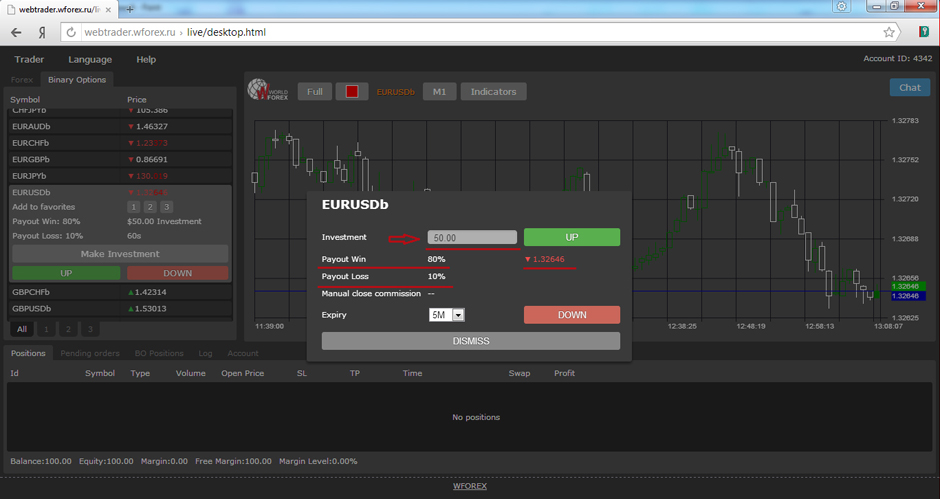Click the Profit column header

[x=564, y=373]
